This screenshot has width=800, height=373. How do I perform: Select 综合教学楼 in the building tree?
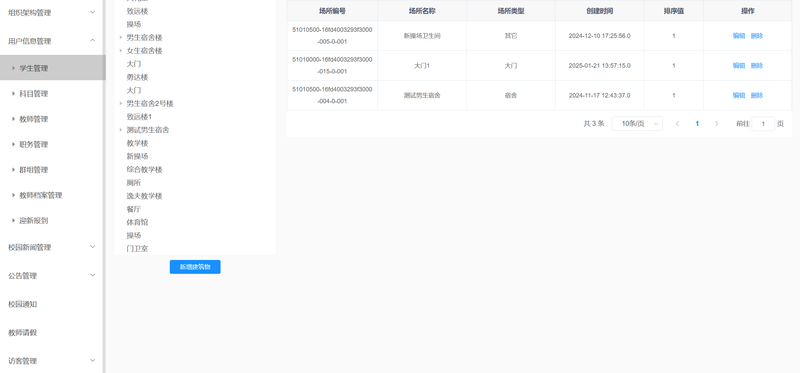(x=144, y=169)
